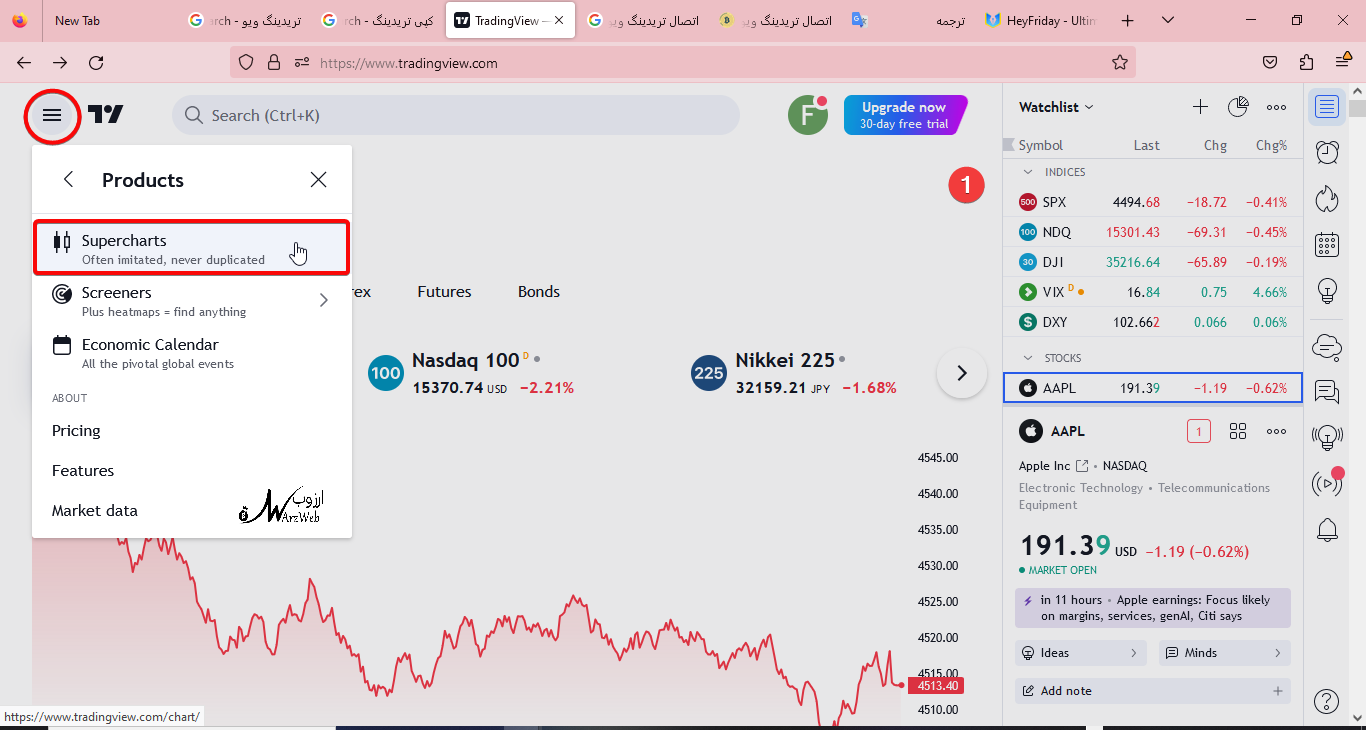The height and width of the screenshot is (730, 1366).
Task: Open the Ideas lightbulb sidebar panel
Action: pos(1327,291)
